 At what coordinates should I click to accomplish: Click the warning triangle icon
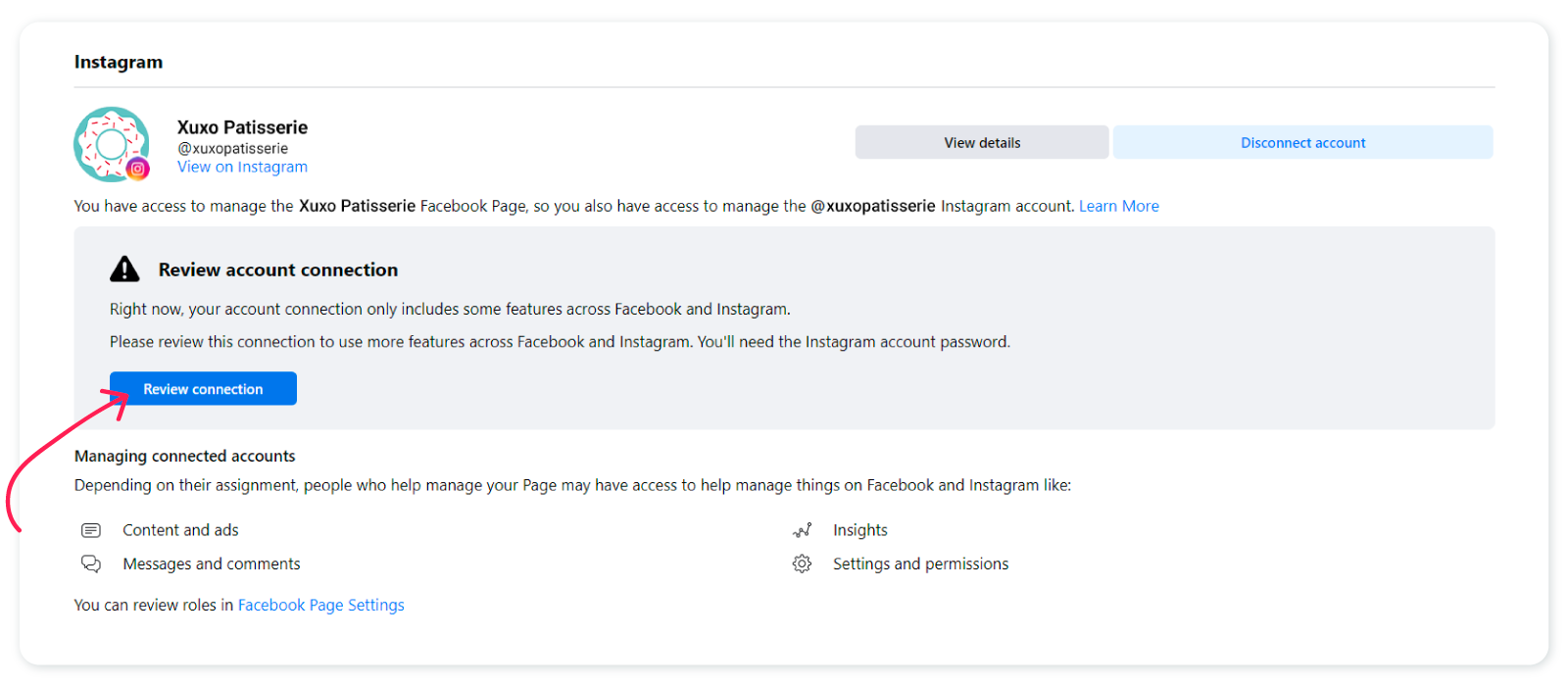coord(124,269)
